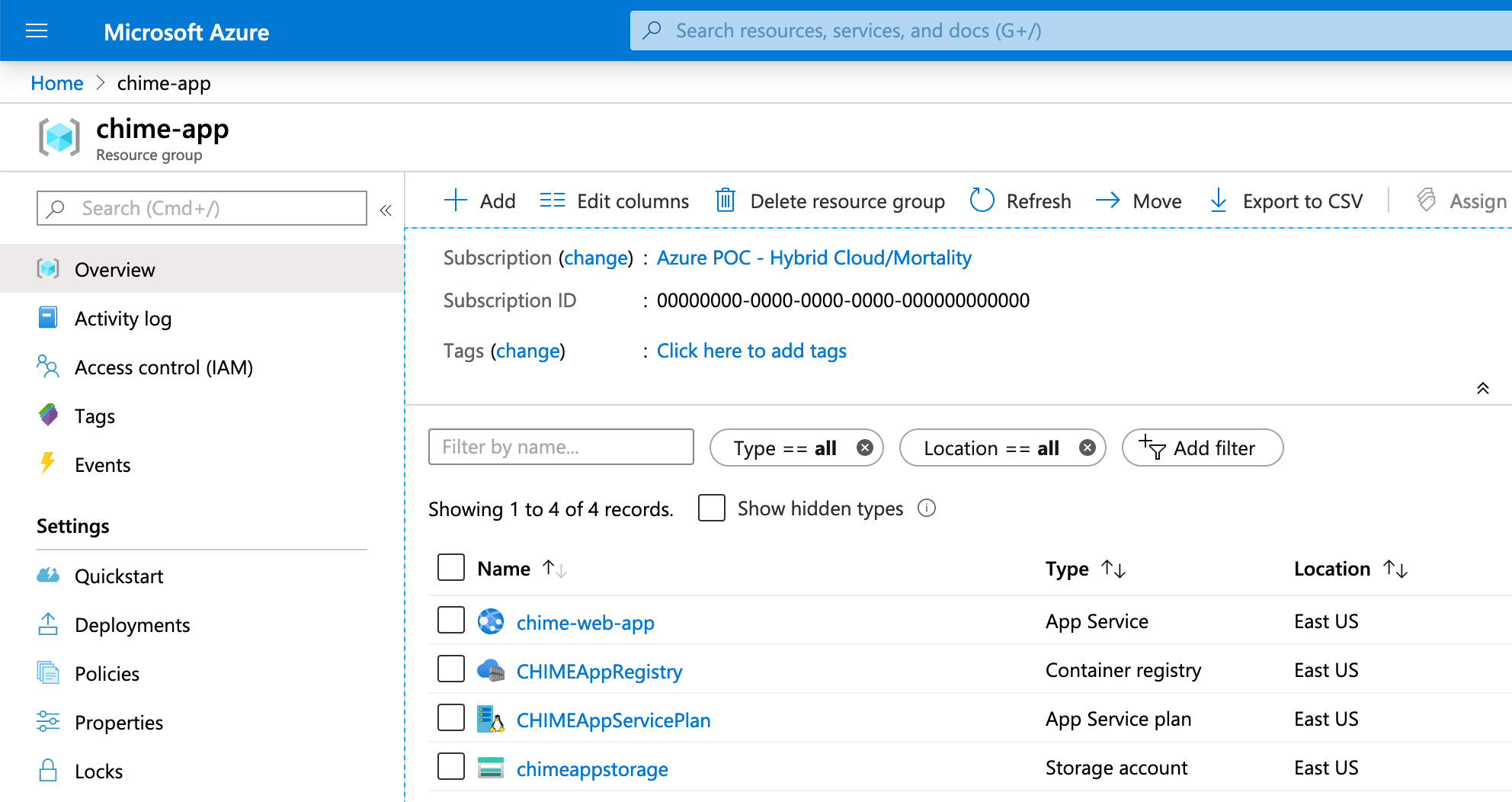Click the Subscription change link
1512x802 pixels.
pyautogui.click(x=595, y=258)
